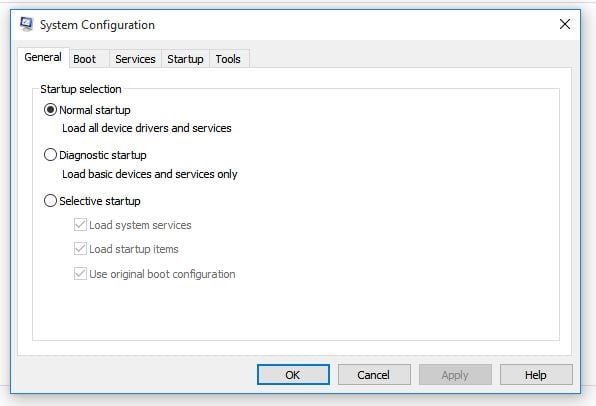Click the Apply button
The height and width of the screenshot is (406, 596).
pyautogui.click(x=455, y=375)
